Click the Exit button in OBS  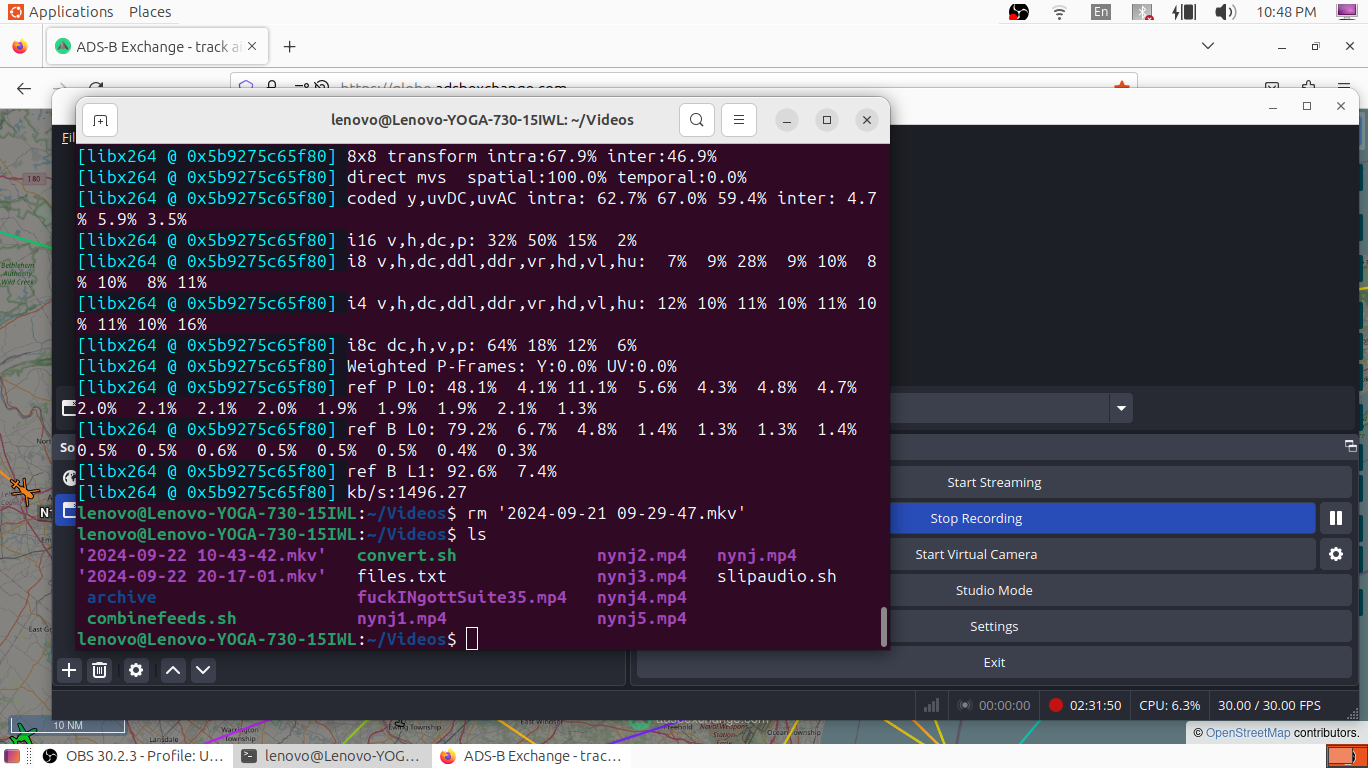(994, 662)
